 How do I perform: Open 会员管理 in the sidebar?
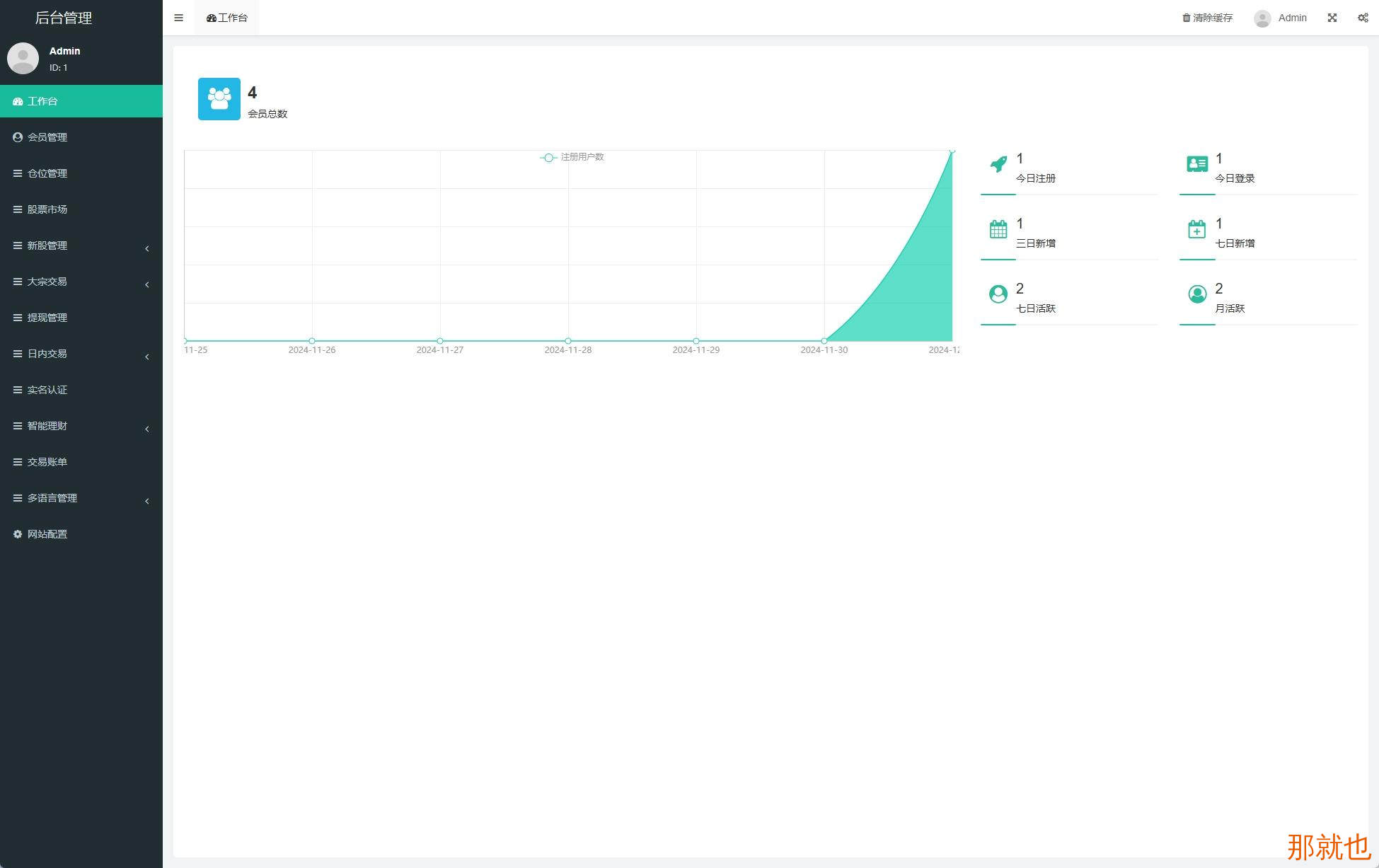[47, 137]
